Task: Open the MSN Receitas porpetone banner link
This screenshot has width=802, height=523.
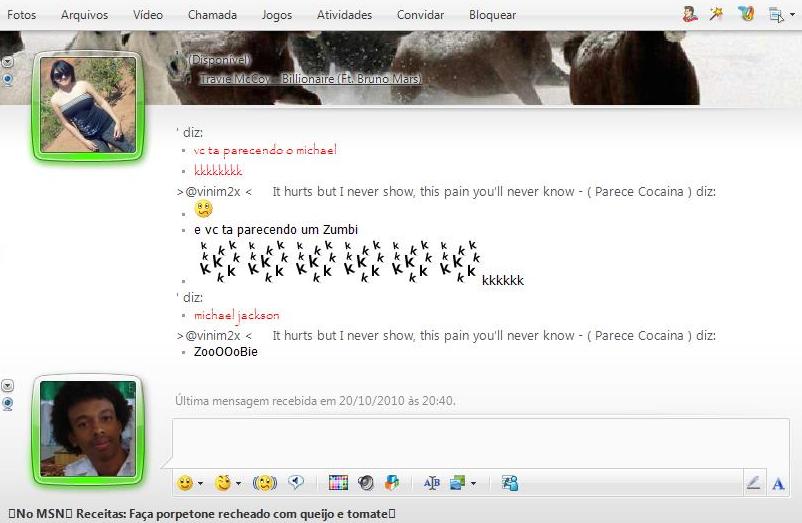Action: [x=202, y=514]
